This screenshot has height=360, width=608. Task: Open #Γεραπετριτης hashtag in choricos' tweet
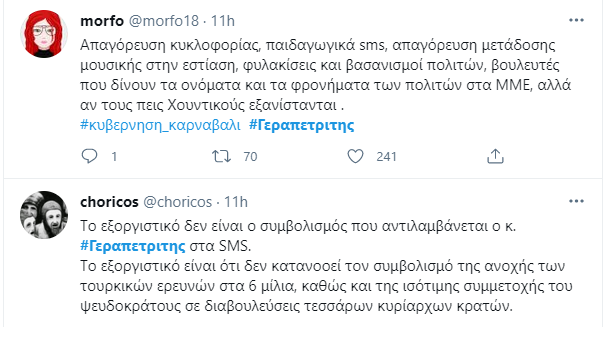133,246
